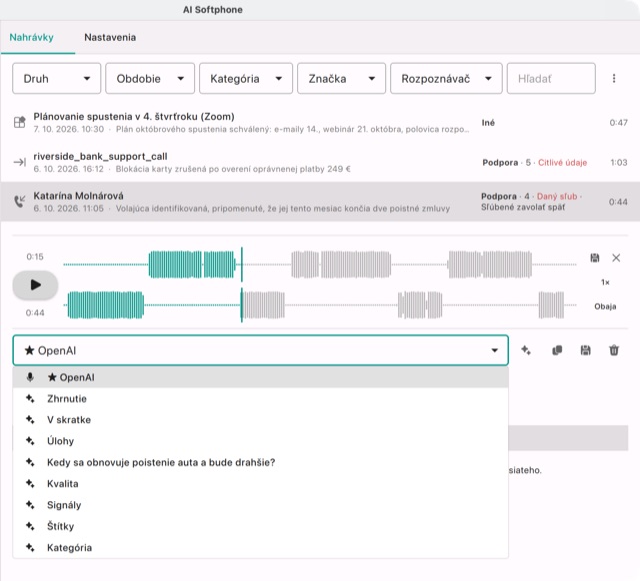Image resolution: width=640 pixels, height=581 pixels.
Task: Toggle the Obaja channel selector
Action: [605, 306]
